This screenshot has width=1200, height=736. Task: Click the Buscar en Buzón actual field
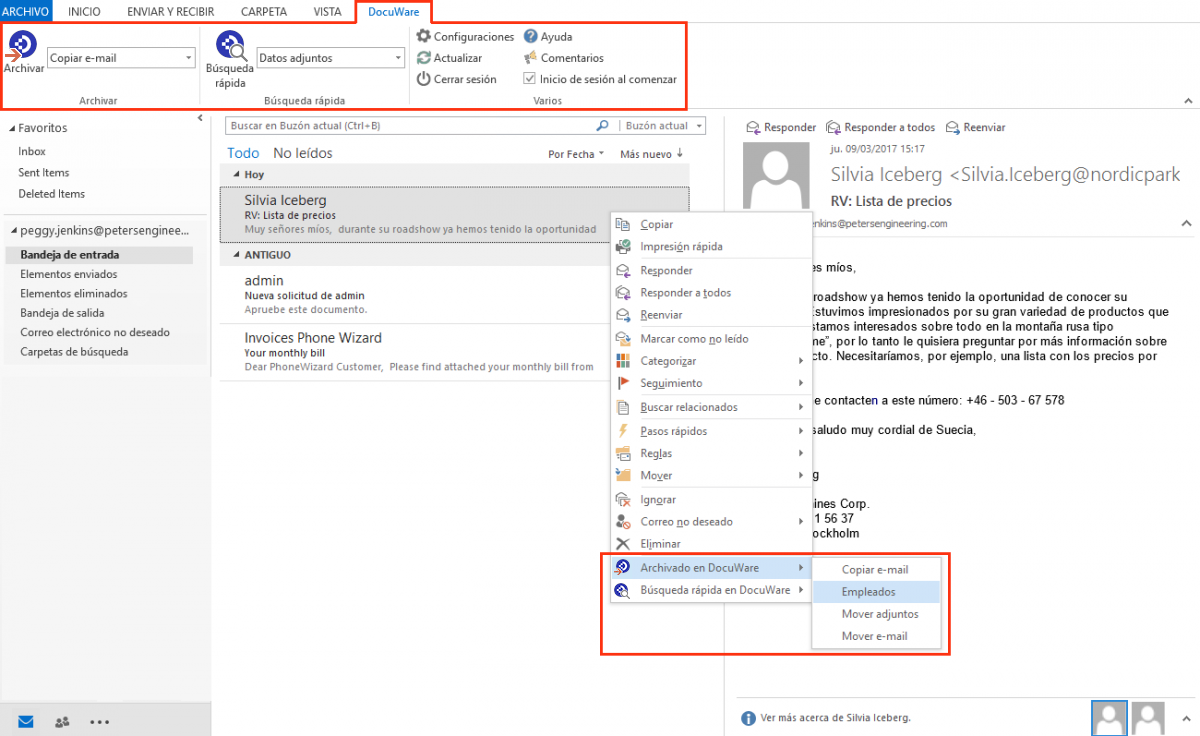click(410, 126)
